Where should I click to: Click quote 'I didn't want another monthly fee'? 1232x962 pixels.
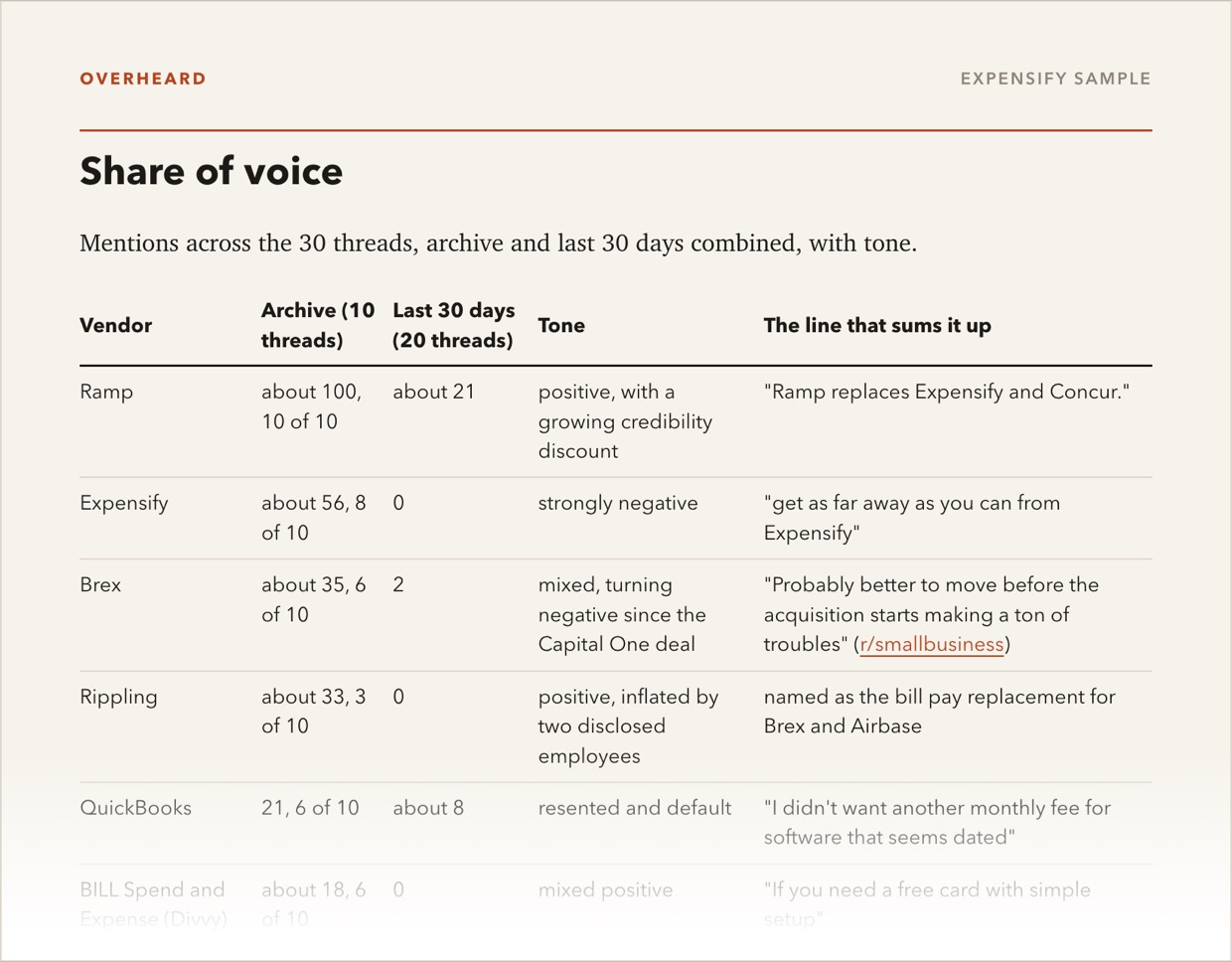(x=937, y=823)
